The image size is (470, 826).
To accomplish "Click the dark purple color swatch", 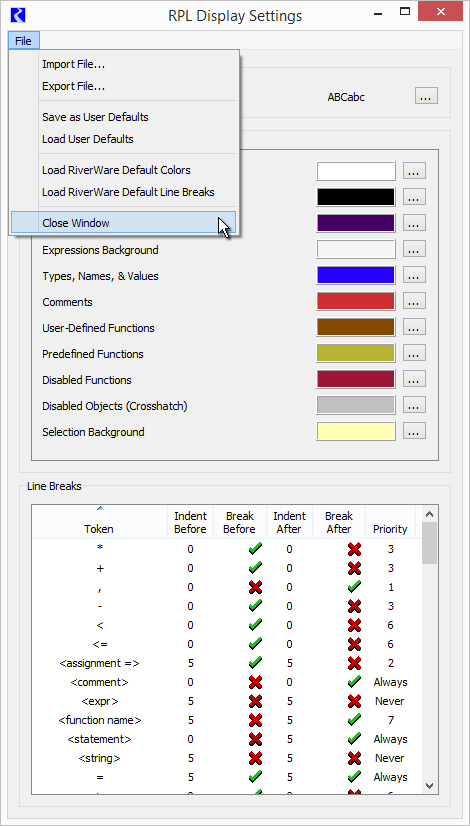I will tap(356, 223).
